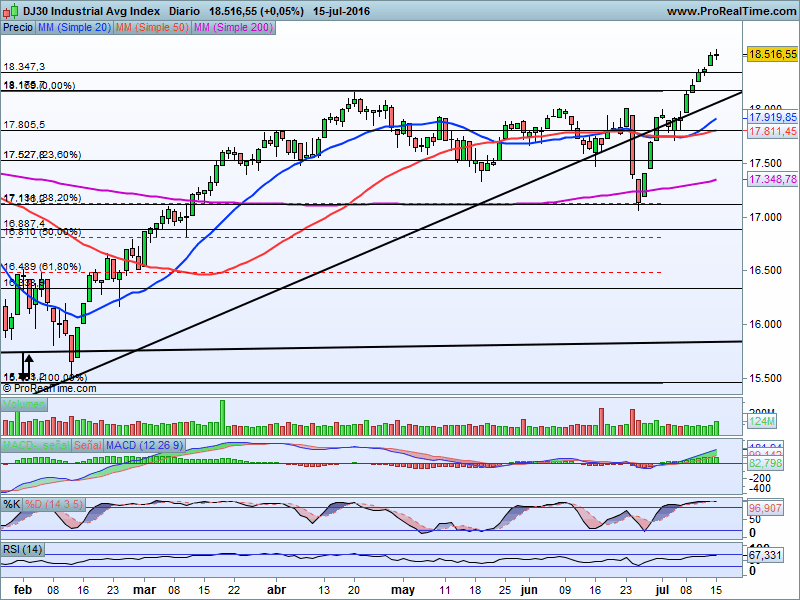This screenshot has width=800, height=600.
Task: Click the 124M volume value tag
Action: (x=762, y=421)
